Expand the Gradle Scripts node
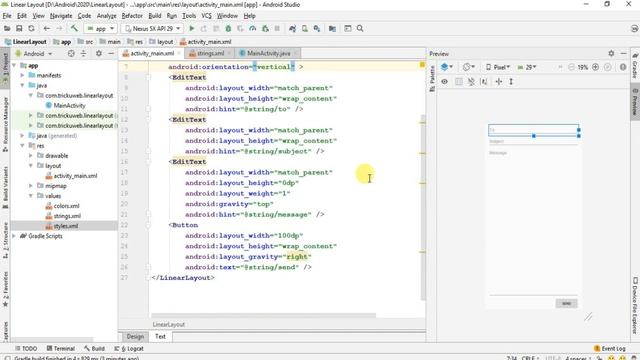This screenshot has height=360, width=640. click(14, 236)
